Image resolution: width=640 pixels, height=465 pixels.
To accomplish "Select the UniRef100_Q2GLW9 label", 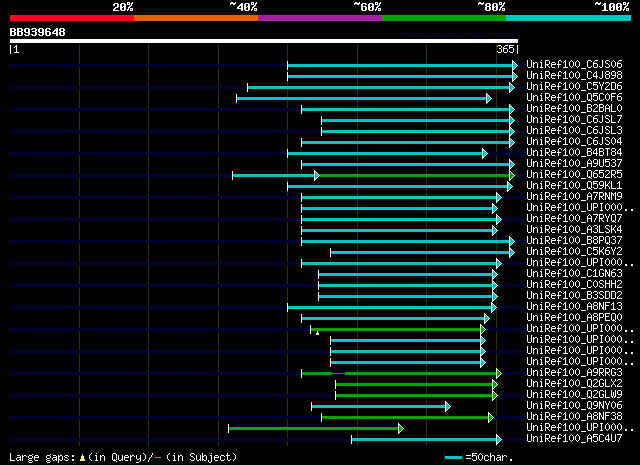I will [x=574, y=395].
